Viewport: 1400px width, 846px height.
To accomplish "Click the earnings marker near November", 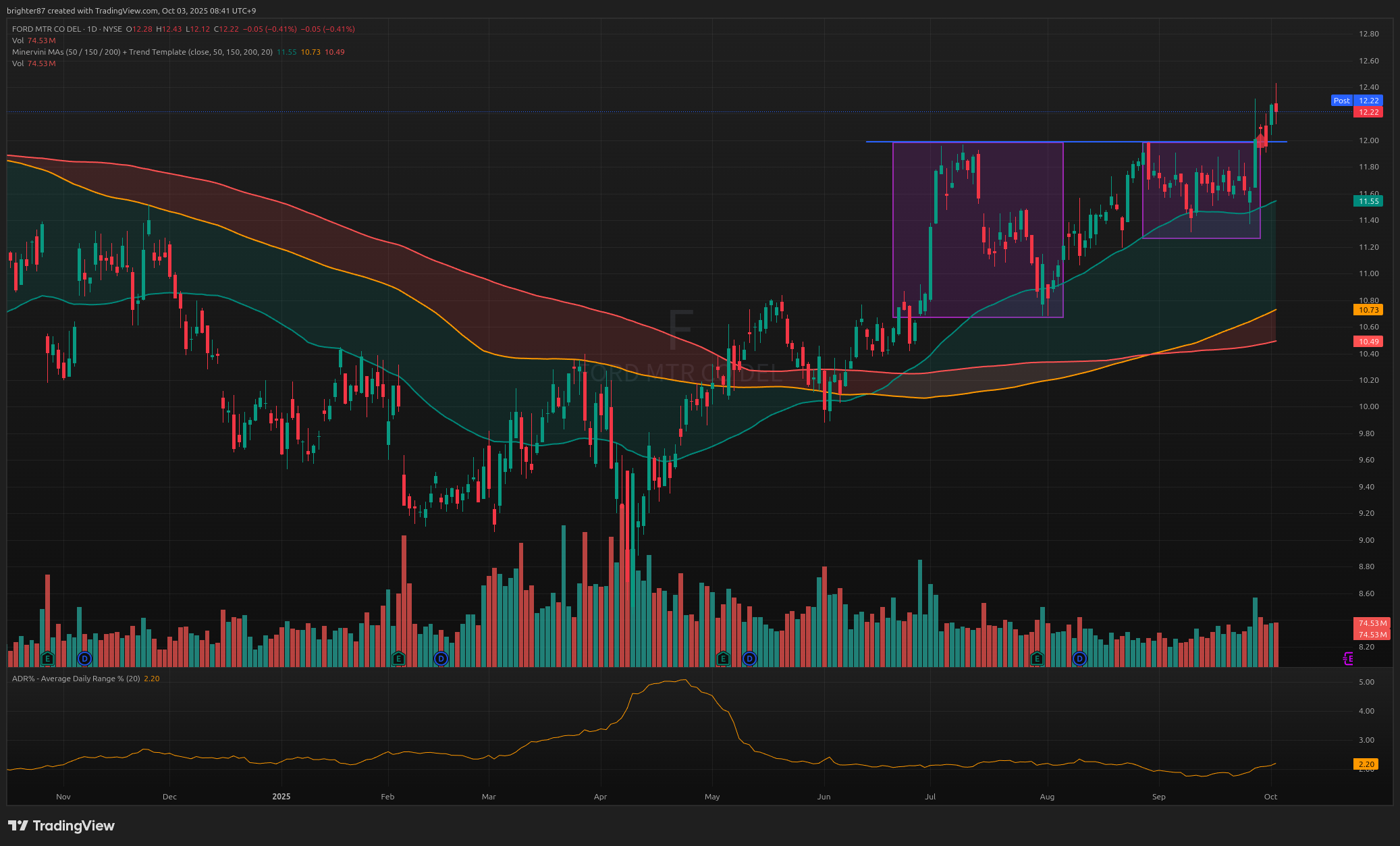I will coord(47,658).
